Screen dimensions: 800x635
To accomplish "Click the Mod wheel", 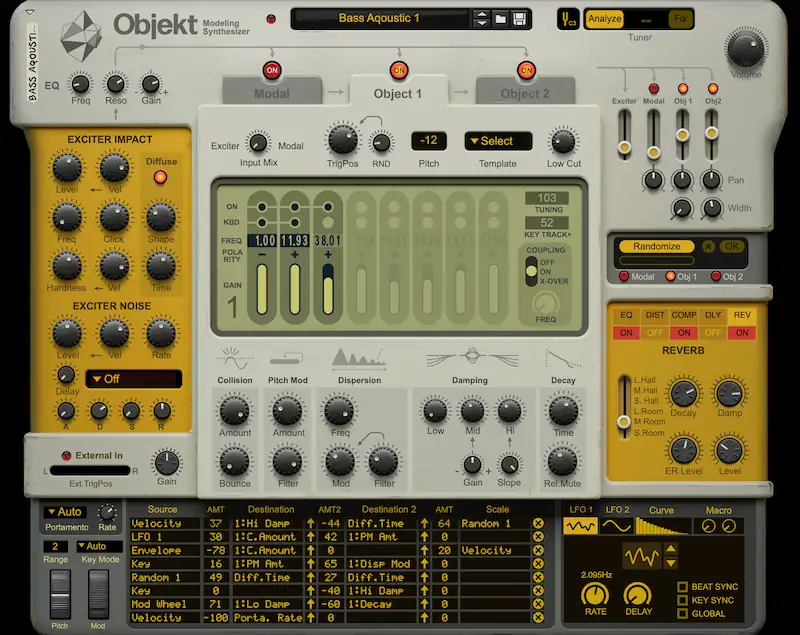I will point(98,593).
